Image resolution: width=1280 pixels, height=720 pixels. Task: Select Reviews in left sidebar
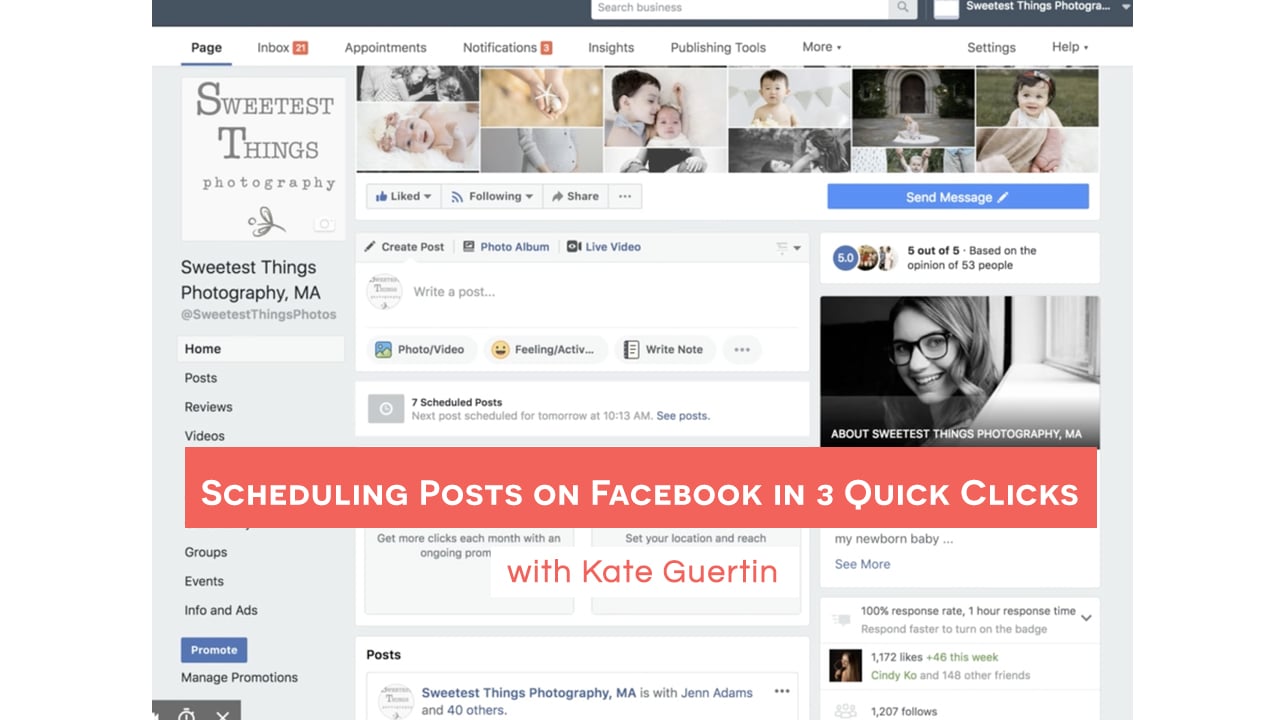click(x=208, y=407)
